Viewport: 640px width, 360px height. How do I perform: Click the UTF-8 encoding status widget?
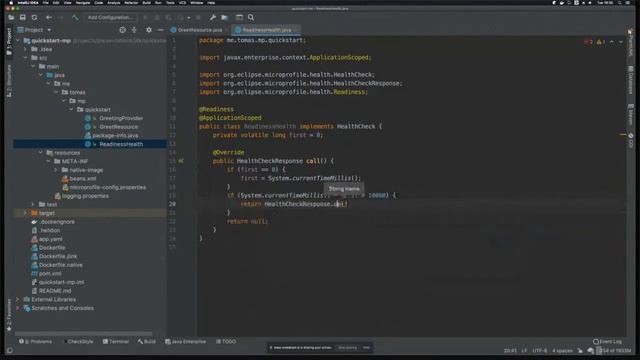539,350
